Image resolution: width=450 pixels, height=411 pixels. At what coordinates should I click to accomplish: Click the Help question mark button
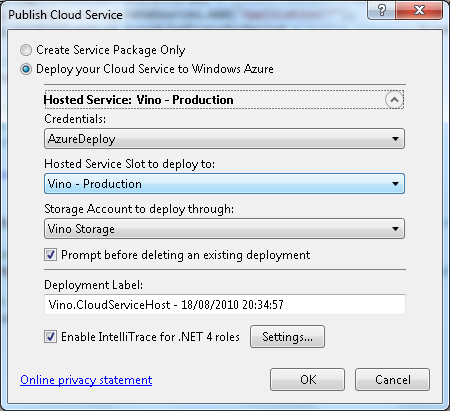(382, 10)
